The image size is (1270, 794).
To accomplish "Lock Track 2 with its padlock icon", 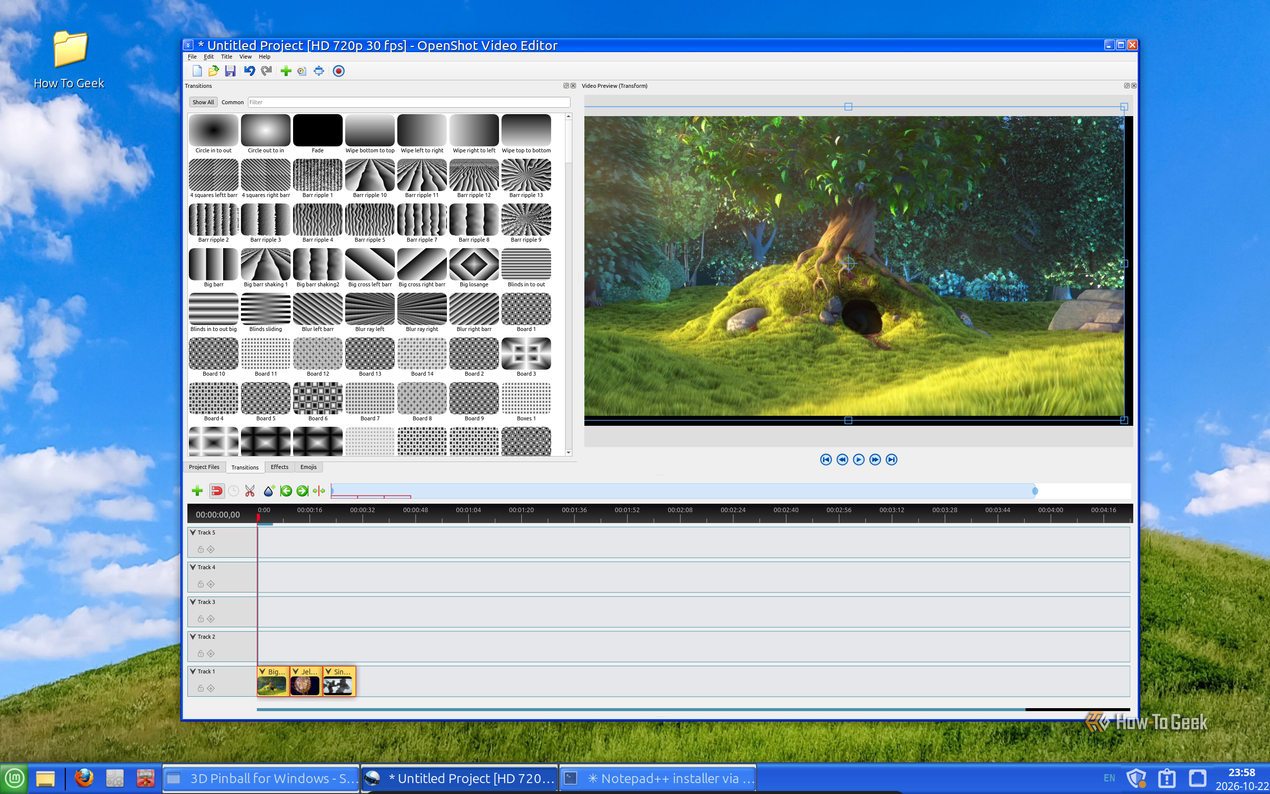I will coord(200,653).
